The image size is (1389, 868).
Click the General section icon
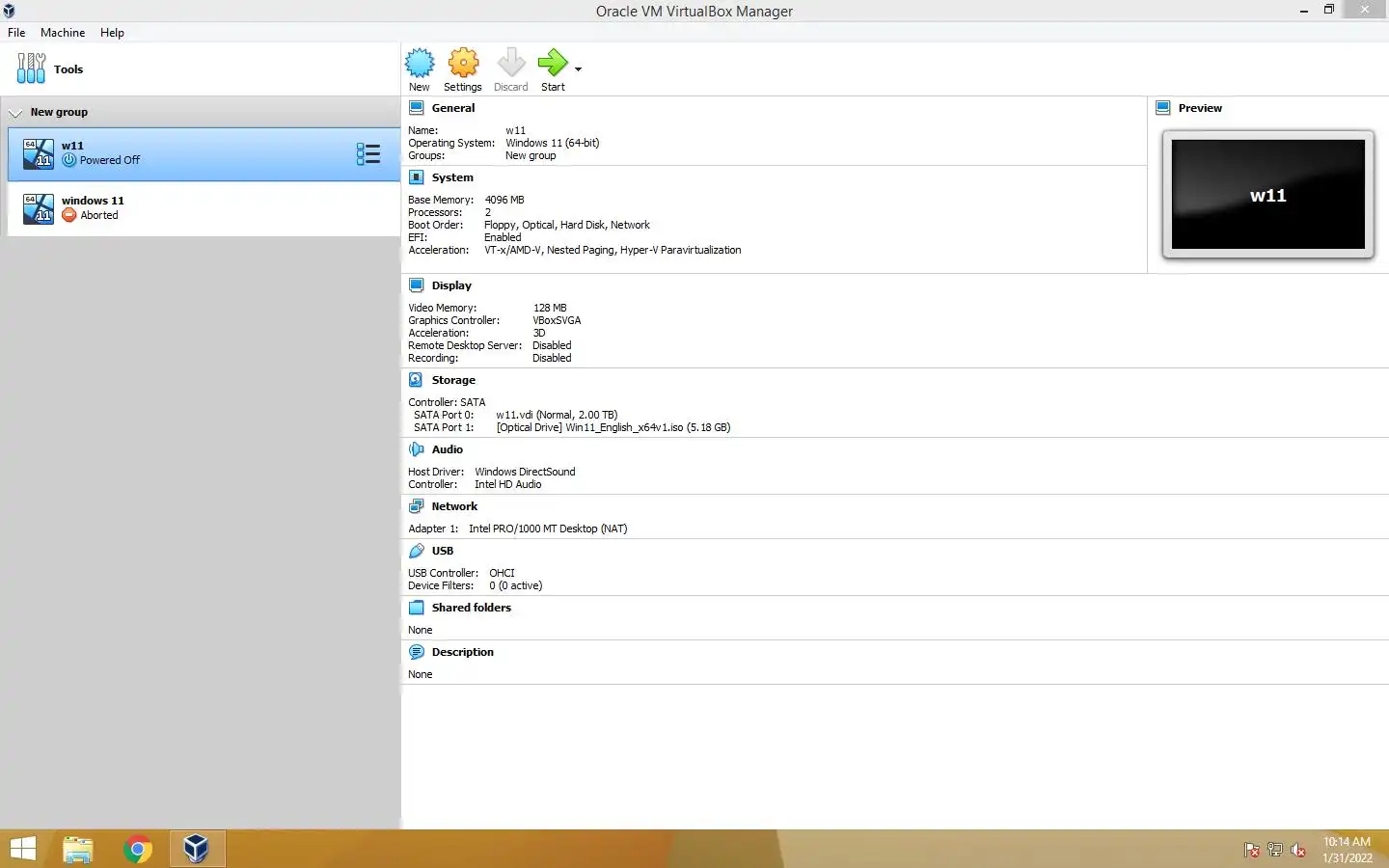[417, 108]
